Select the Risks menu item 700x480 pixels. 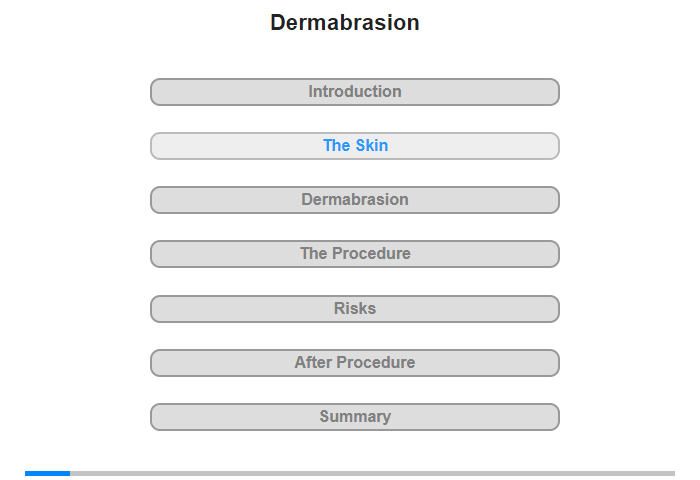pos(354,309)
